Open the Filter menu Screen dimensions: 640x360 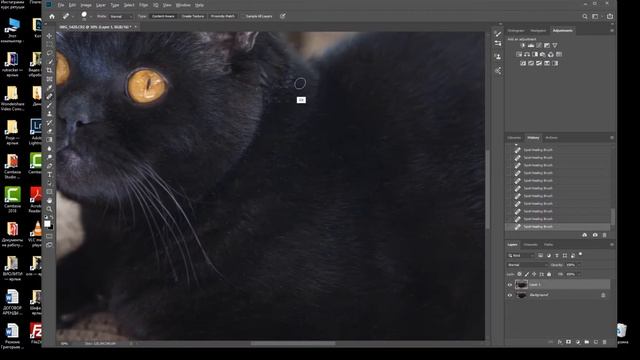(144, 5)
